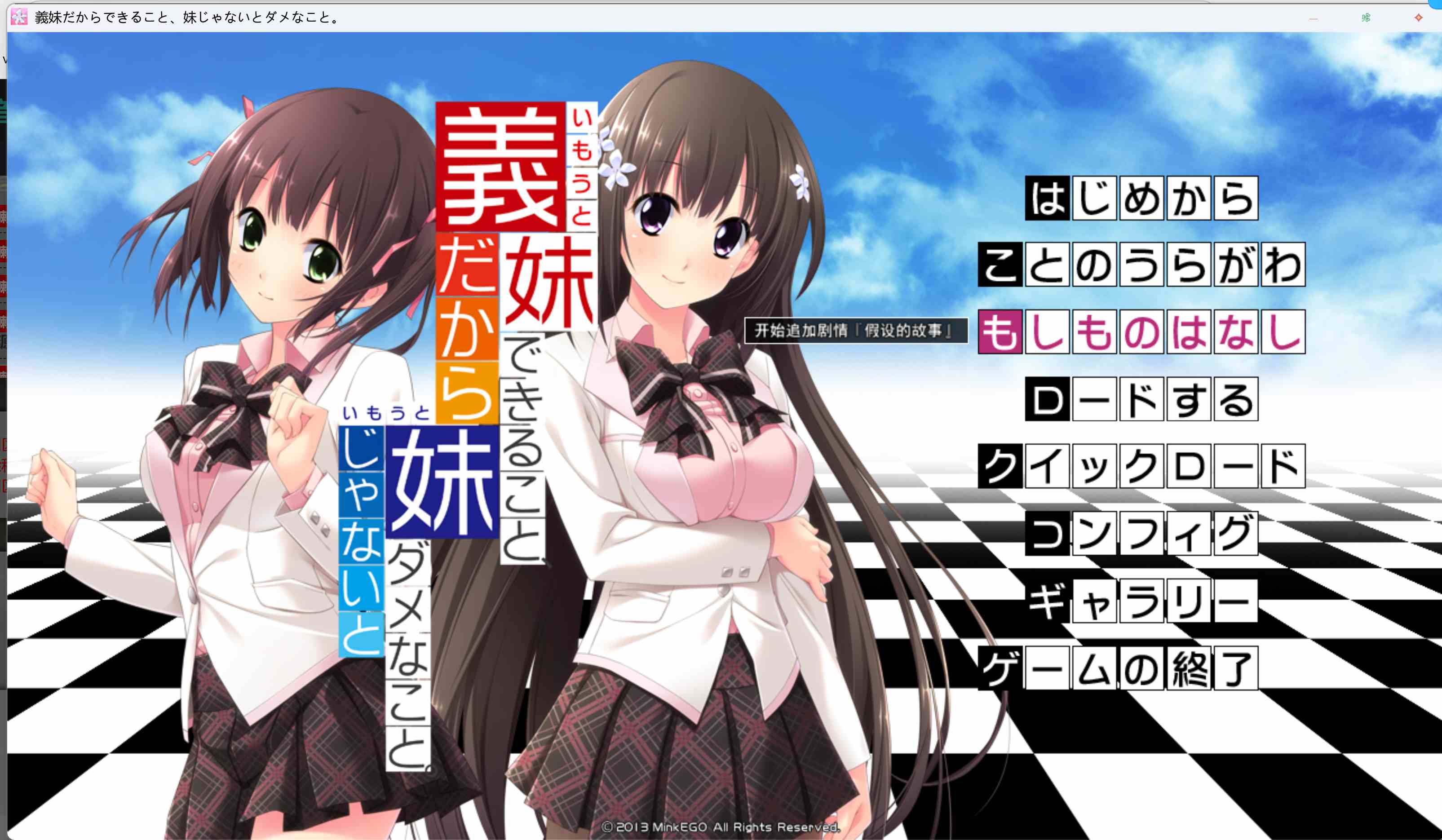Screen dimensions: 1442x840
Task: Click the orange diamond close icon
Action: [1418, 18]
